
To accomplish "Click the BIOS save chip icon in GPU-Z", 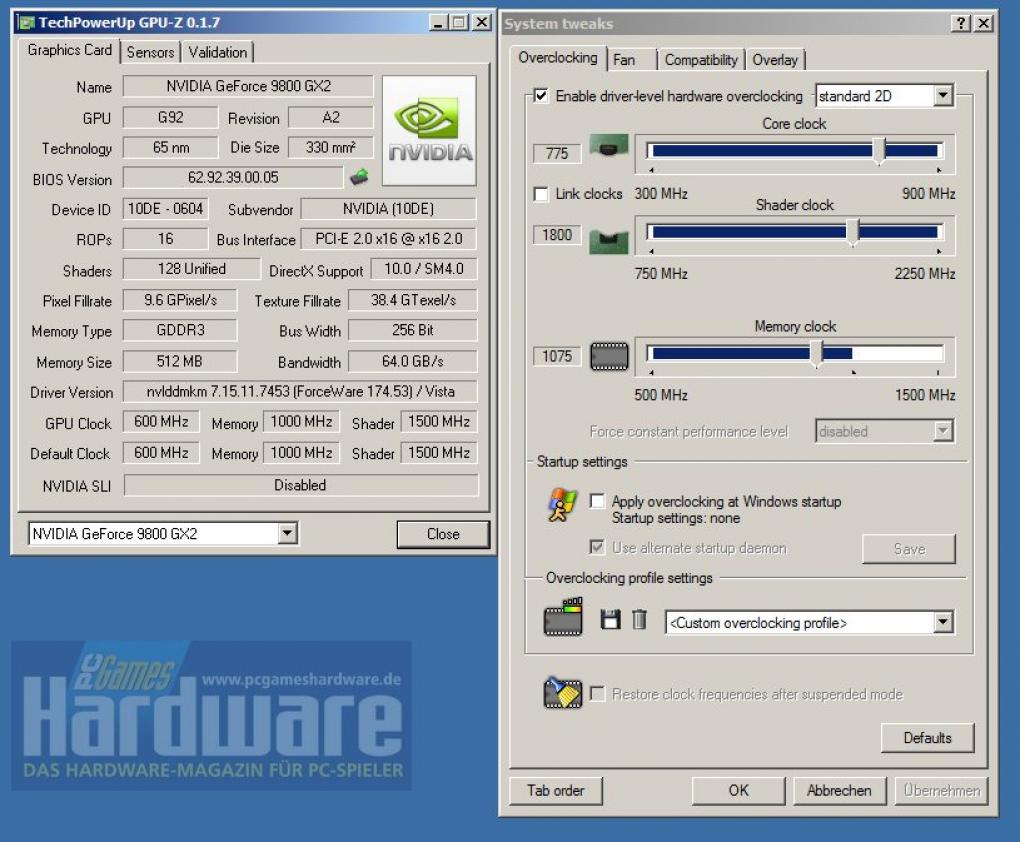I will 358,176.
